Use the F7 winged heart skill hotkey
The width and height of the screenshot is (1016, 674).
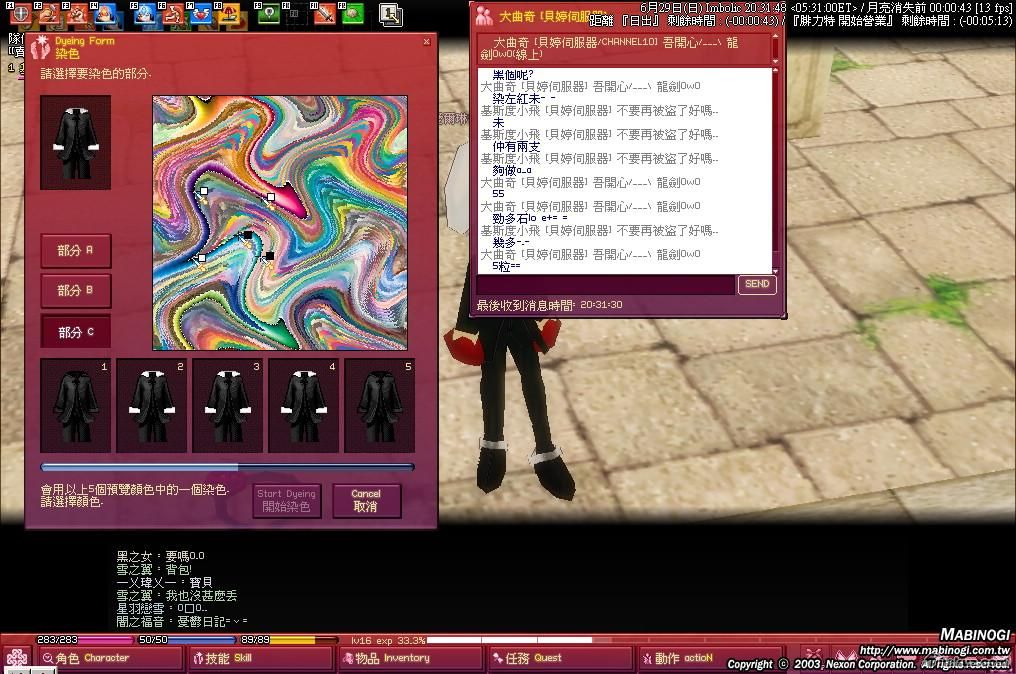201,13
